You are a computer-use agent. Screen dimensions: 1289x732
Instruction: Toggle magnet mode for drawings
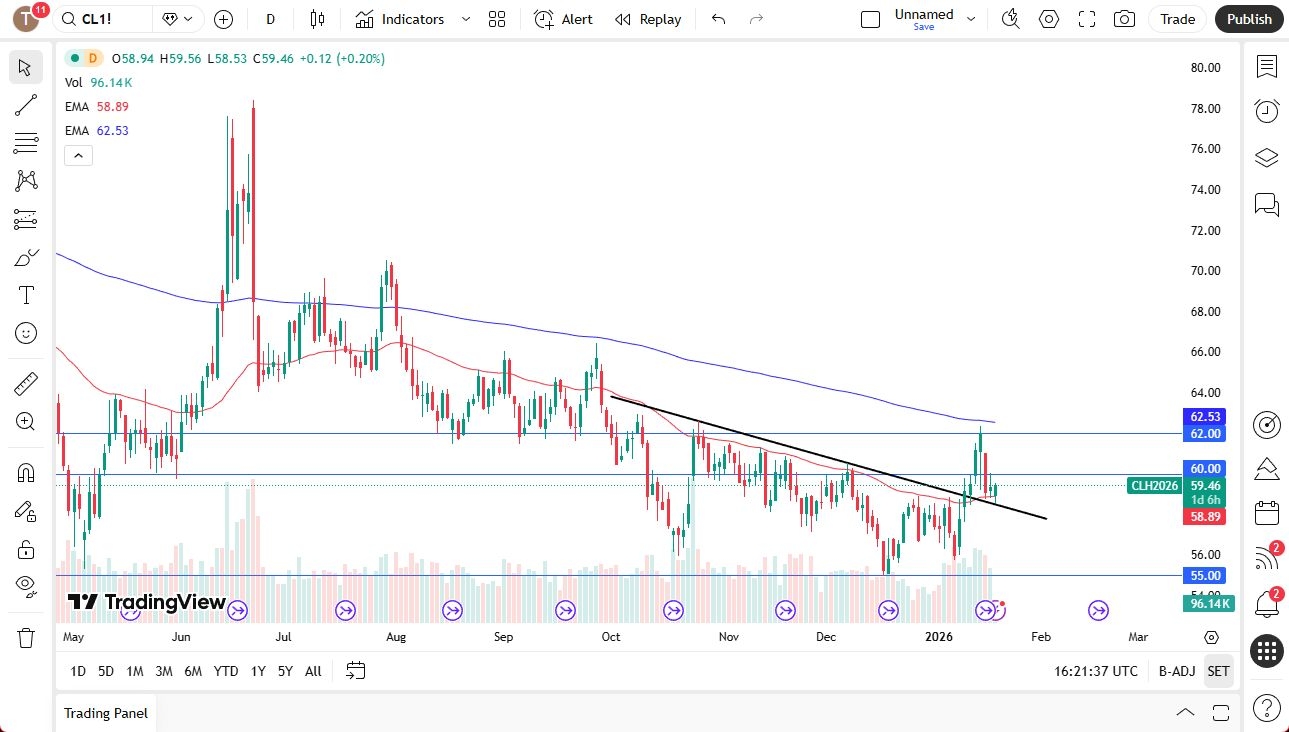point(26,472)
